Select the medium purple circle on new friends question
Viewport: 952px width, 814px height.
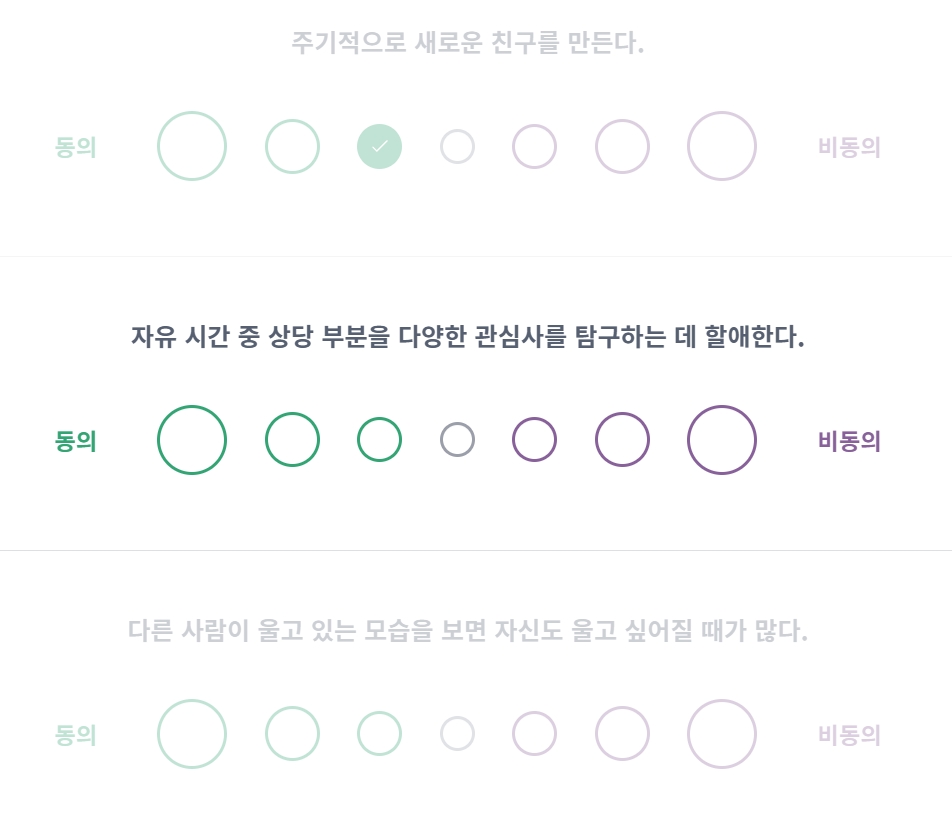[622, 146]
